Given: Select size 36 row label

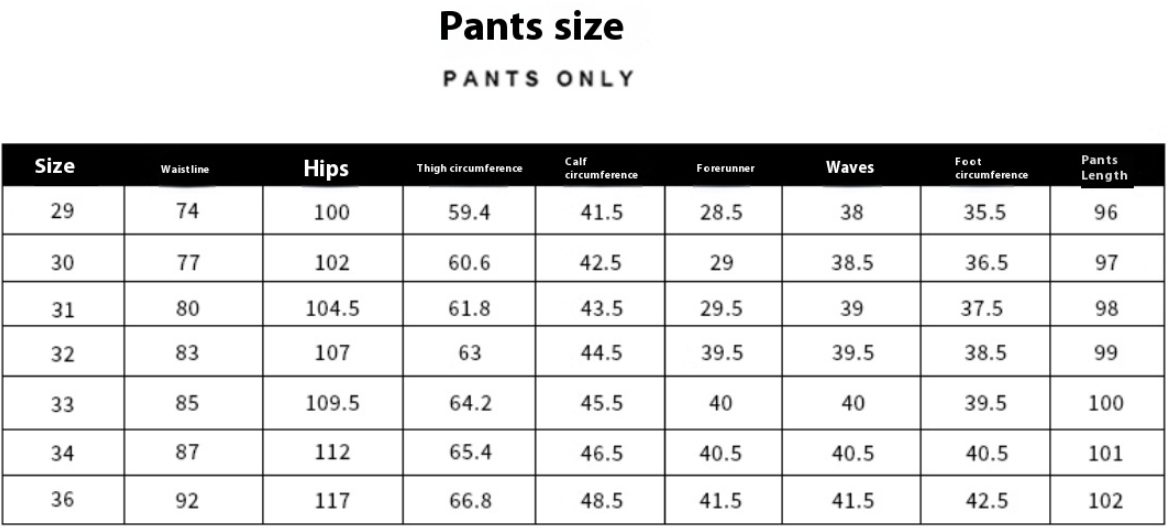Looking at the screenshot, I should click(x=62, y=499).
